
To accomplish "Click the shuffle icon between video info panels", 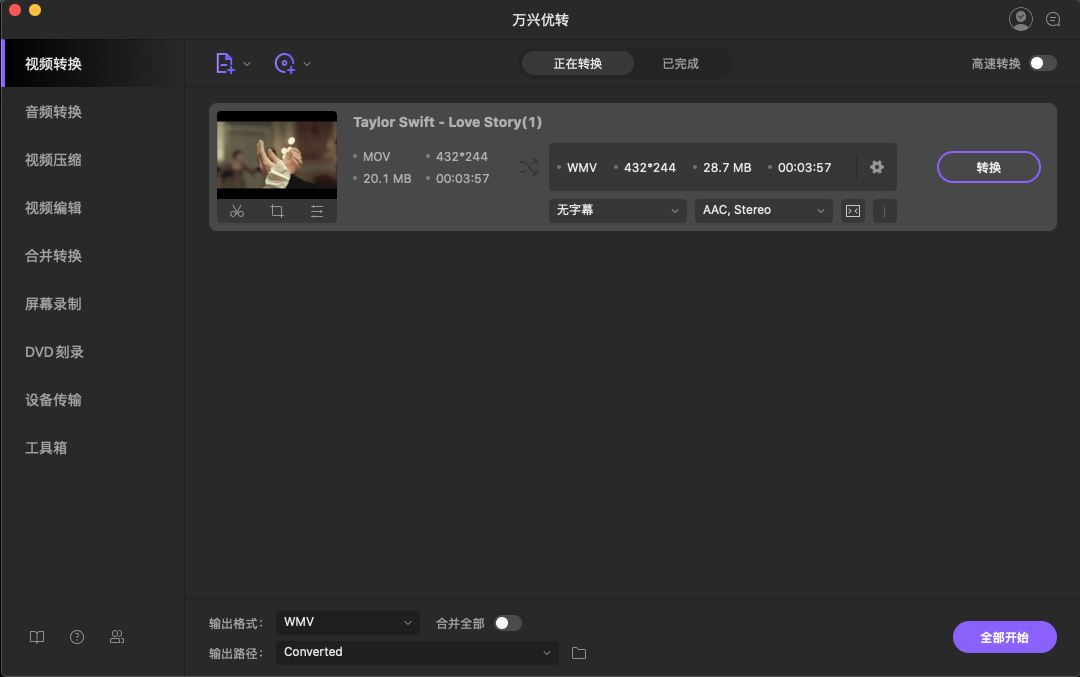I will click(528, 167).
